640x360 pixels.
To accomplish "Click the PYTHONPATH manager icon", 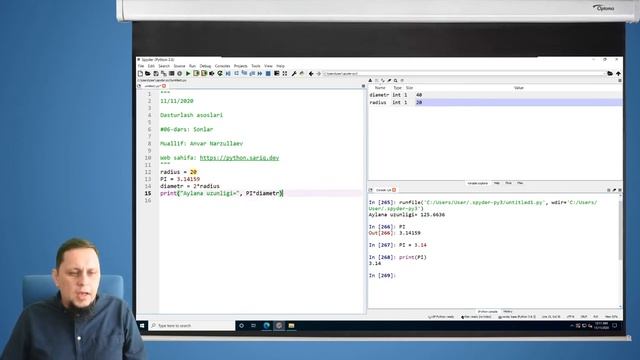I will (x=302, y=73).
